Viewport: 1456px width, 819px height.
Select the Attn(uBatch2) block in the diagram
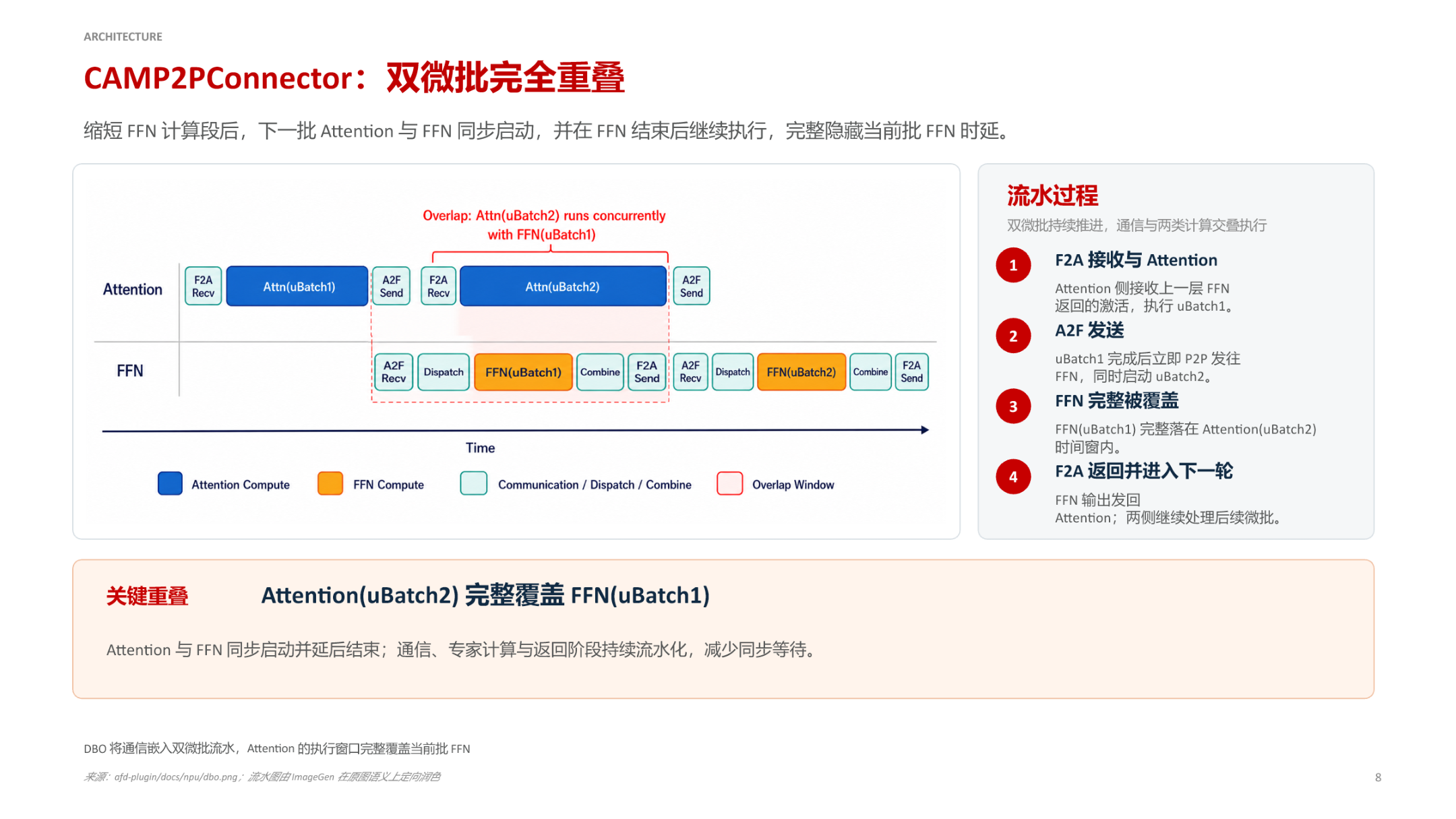(564, 286)
